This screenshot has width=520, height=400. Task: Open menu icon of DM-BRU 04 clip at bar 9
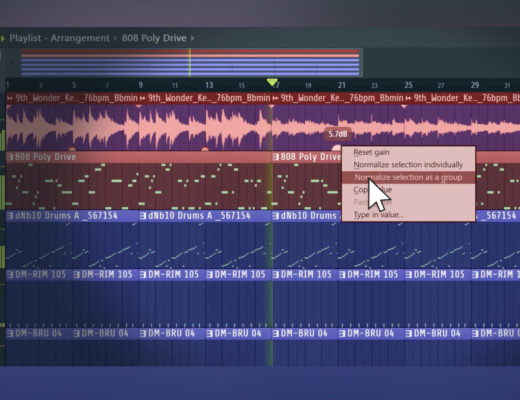pos(143,333)
